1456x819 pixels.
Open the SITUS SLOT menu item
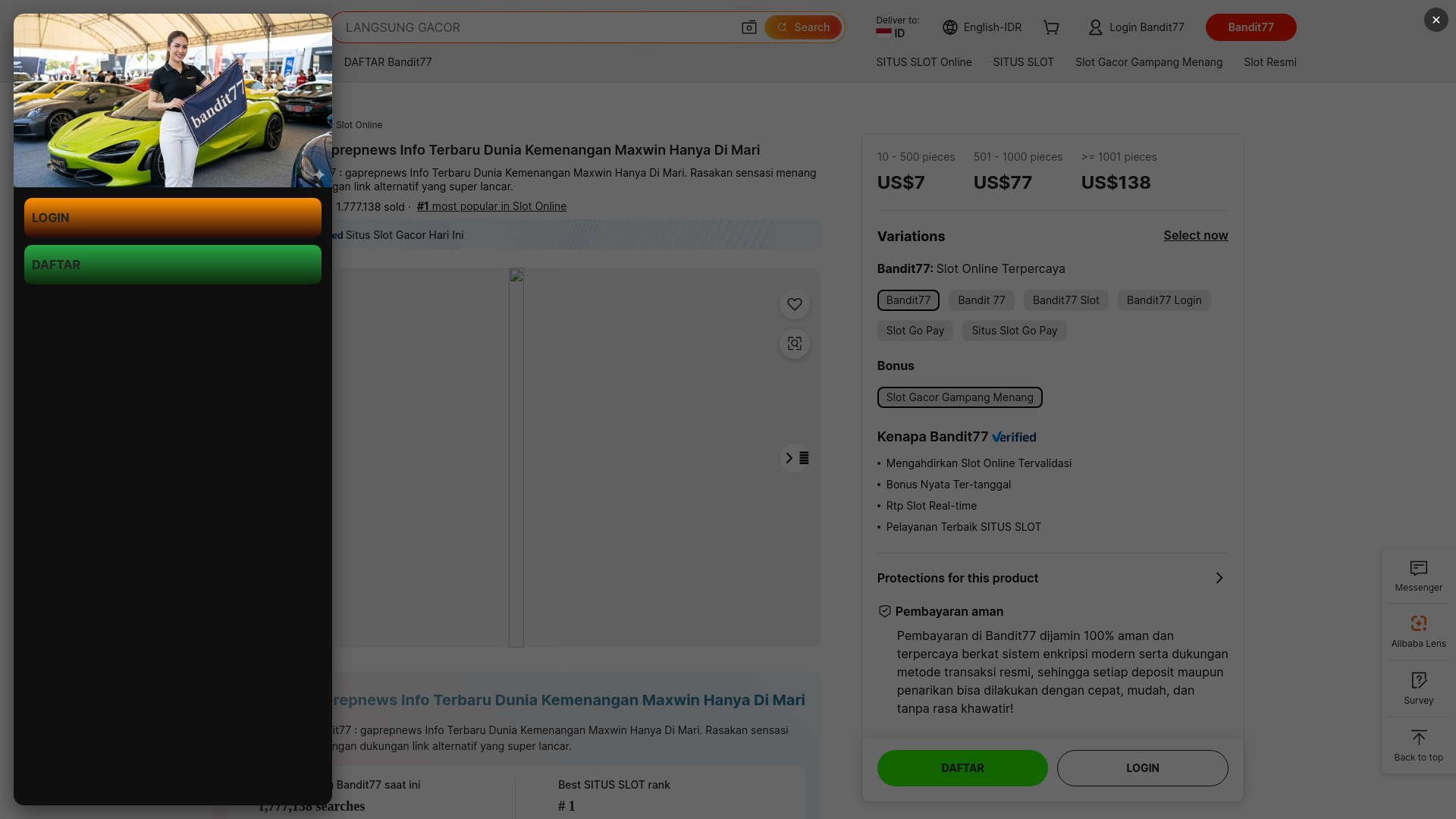click(1023, 62)
